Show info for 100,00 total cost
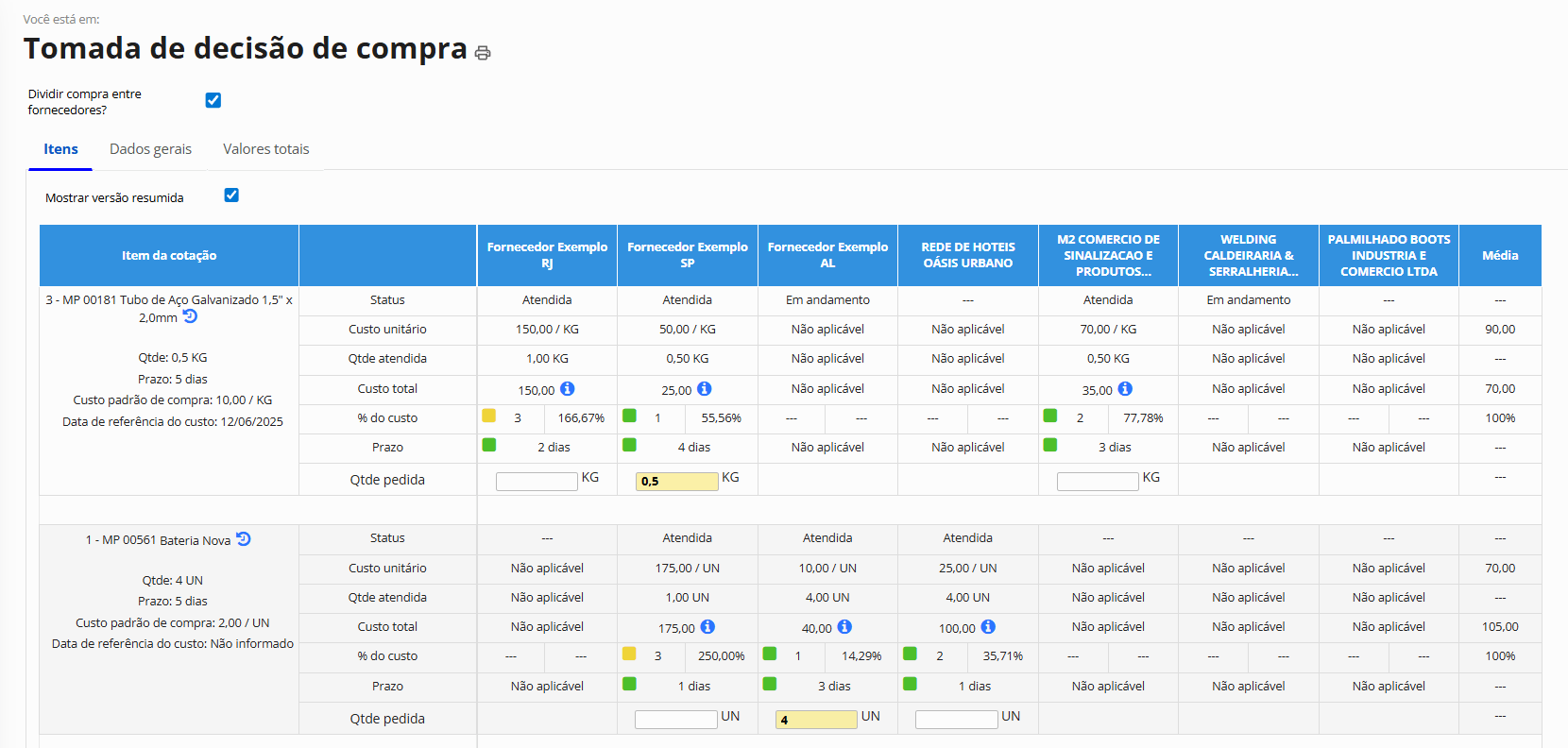This screenshot has width=1568, height=748. [988, 627]
